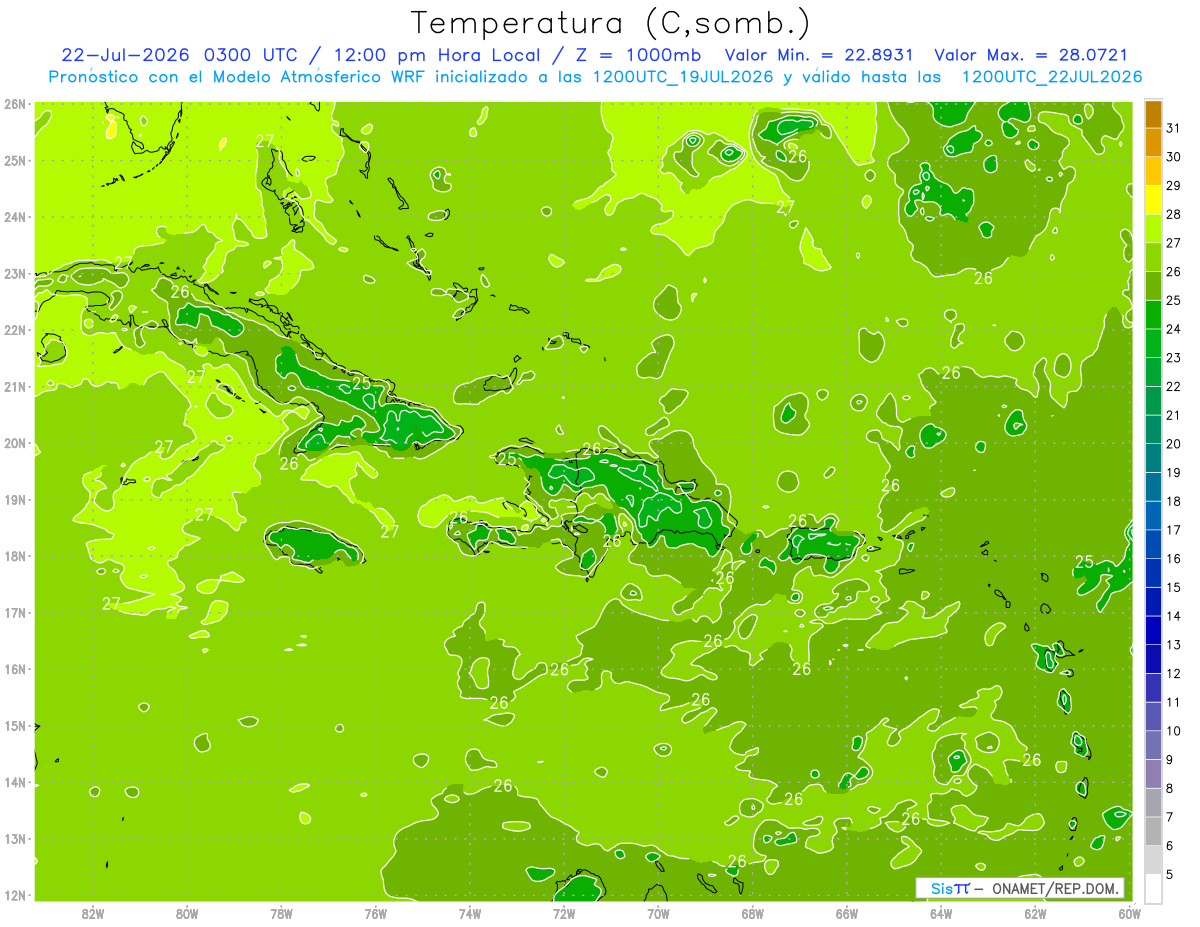
Task: Click the "6" value on color scale
Action: (x=1170, y=845)
